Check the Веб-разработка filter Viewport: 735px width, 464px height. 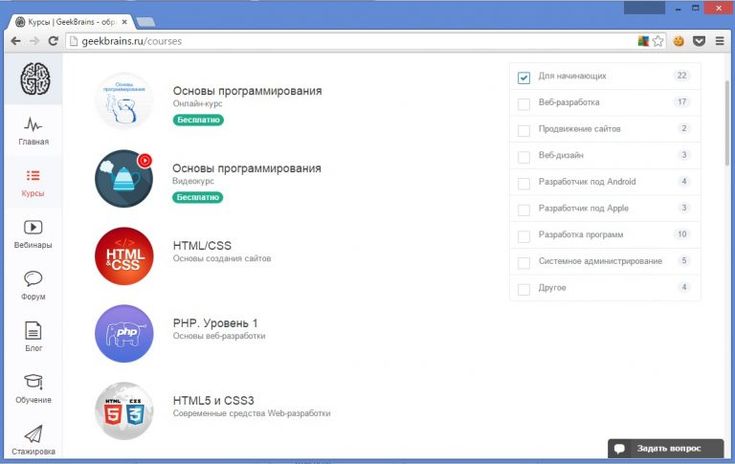tap(524, 104)
